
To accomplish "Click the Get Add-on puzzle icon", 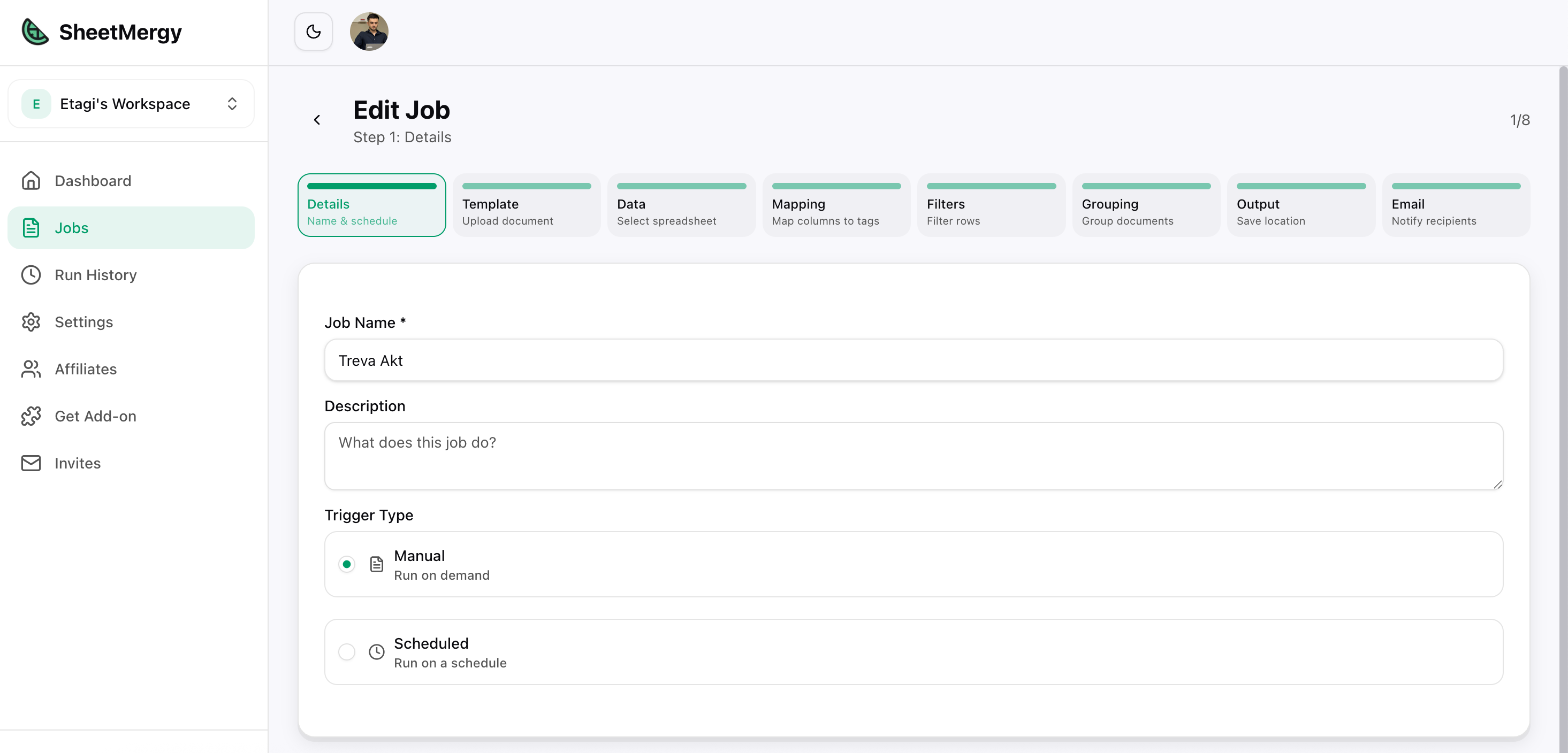I will [31, 416].
